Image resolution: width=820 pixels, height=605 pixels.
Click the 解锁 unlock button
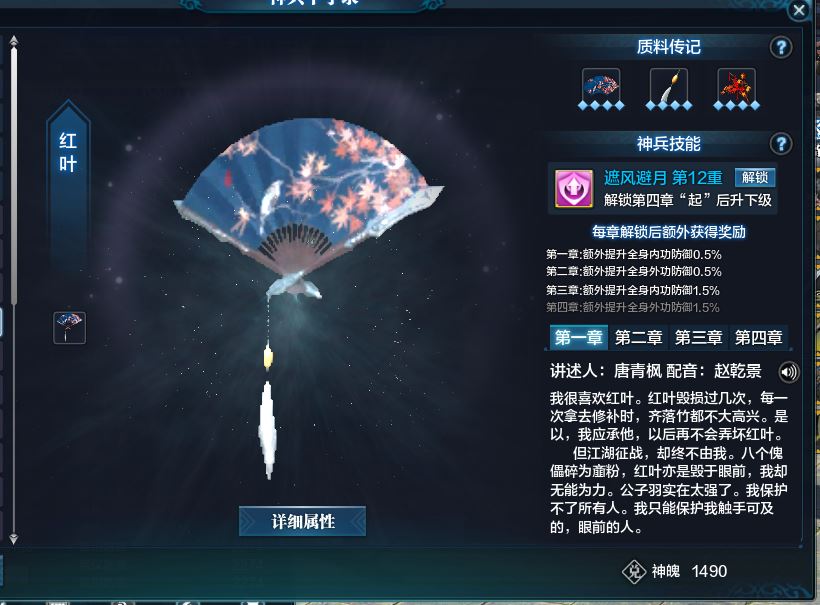pos(755,177)
